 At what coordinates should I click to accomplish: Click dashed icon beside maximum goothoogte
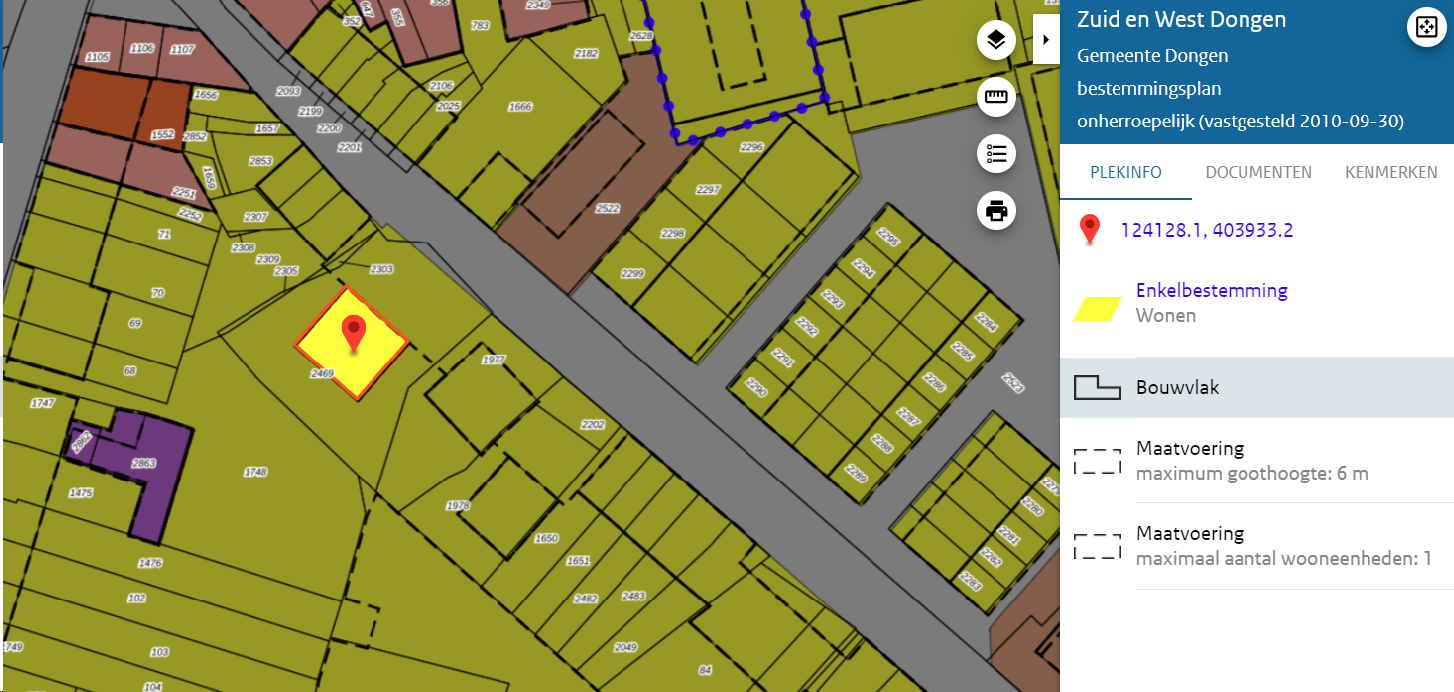(x=1096, y=461)
